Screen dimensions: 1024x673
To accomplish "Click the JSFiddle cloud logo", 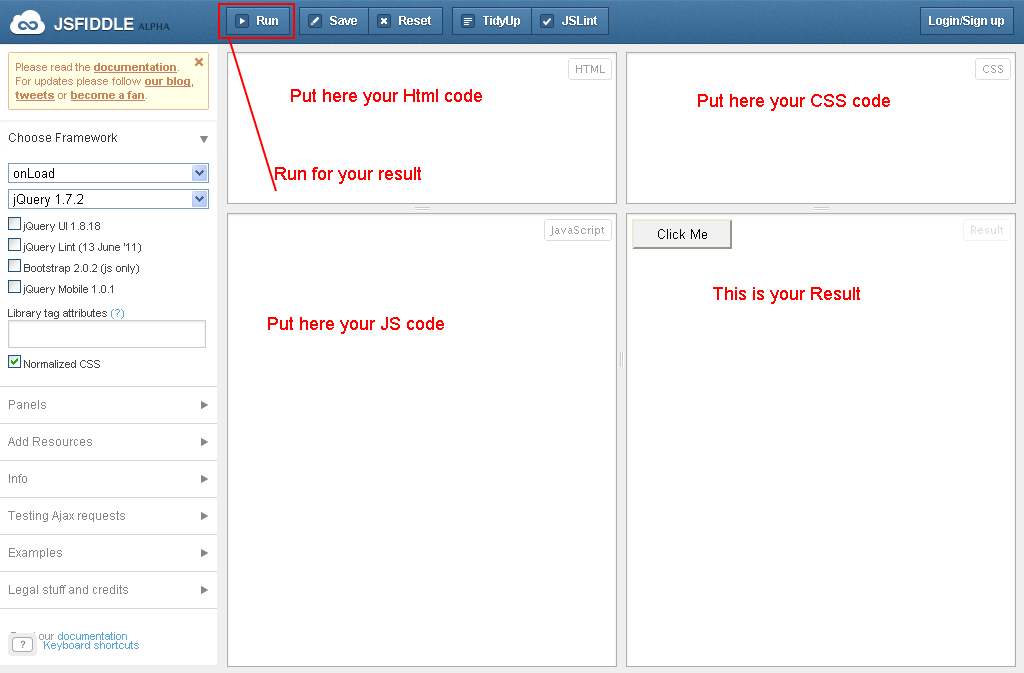I will click(x=27, y=23).
